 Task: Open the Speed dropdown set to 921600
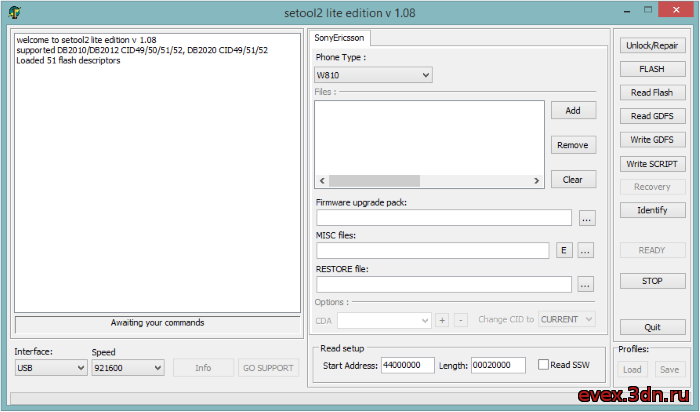(128, 368)
